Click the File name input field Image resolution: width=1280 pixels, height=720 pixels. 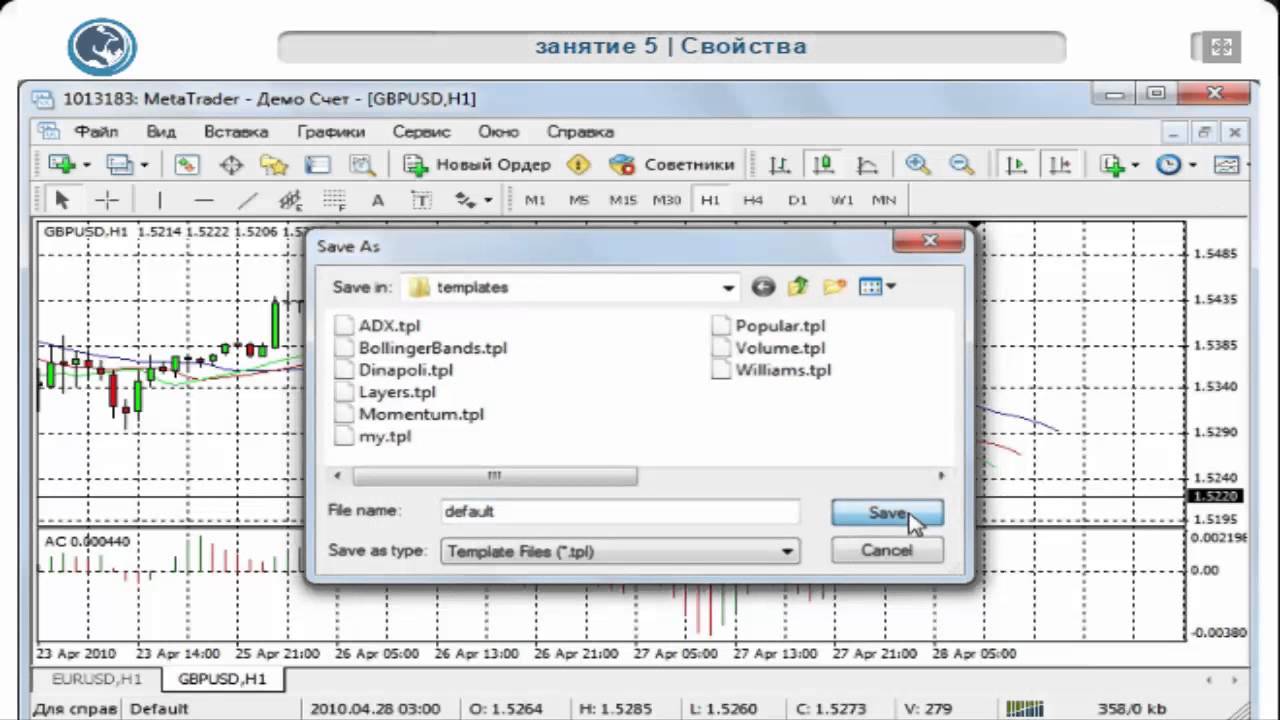tap(619, 511)
